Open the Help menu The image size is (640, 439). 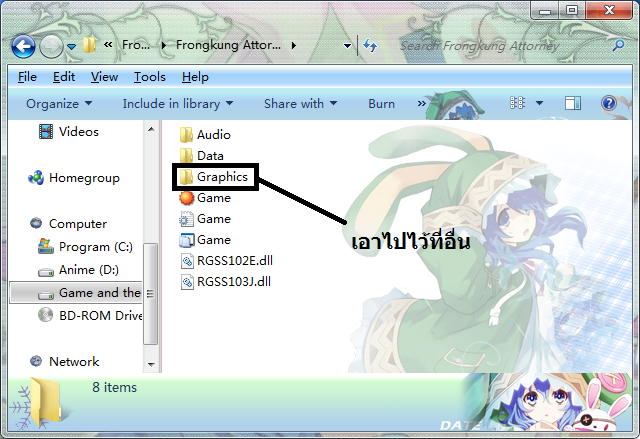[x=195, y=77]
